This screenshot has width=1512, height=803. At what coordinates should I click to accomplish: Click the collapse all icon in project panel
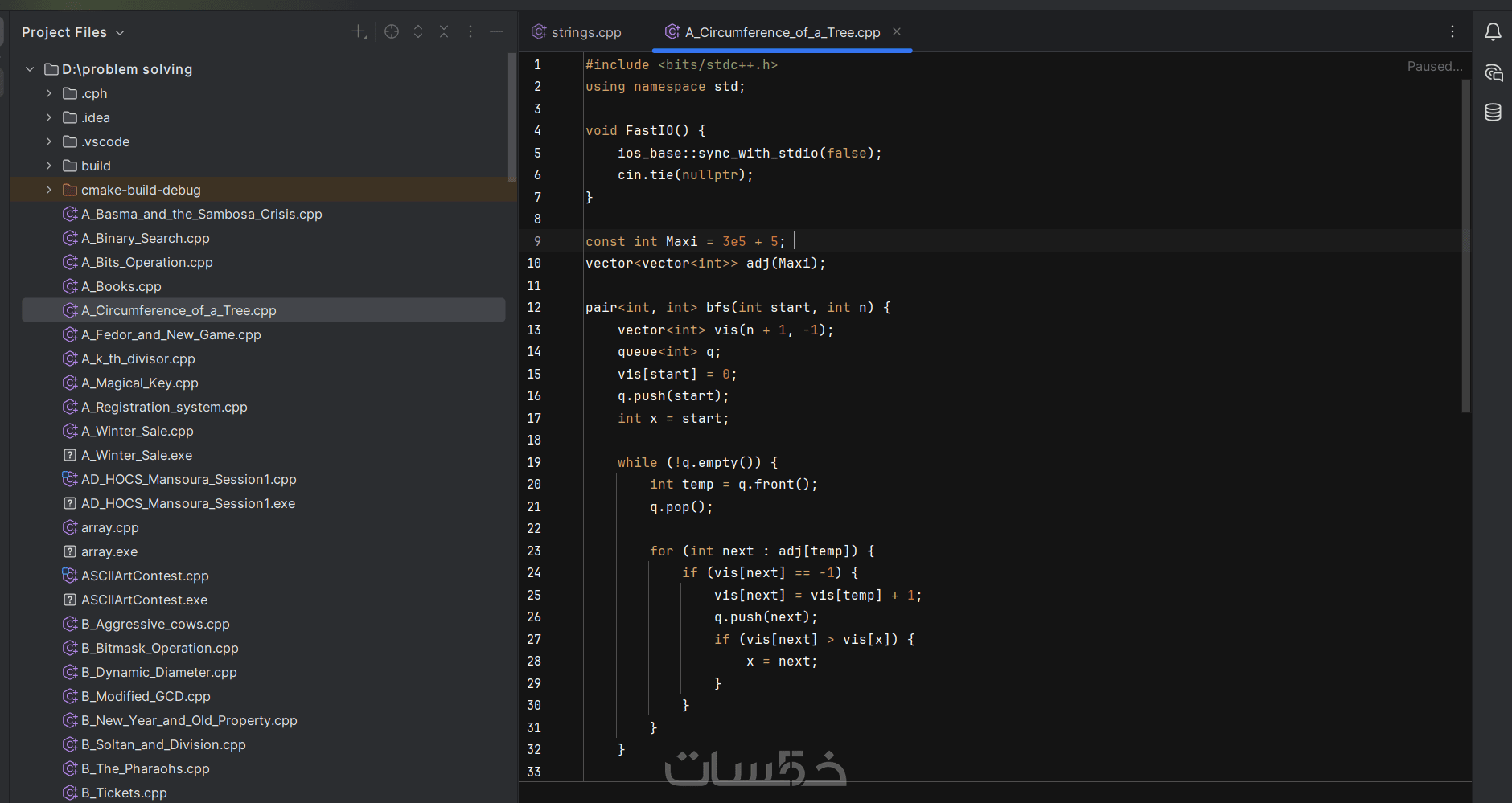(444, 31)
